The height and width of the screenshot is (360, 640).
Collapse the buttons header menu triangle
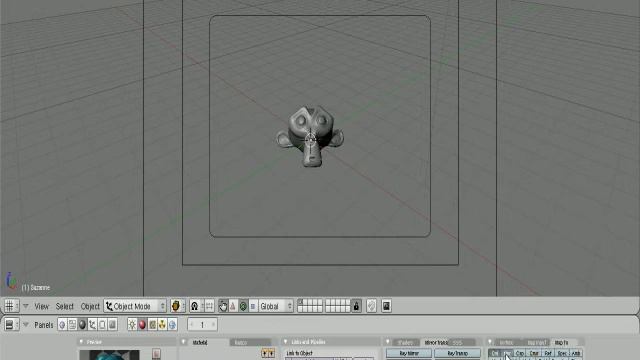[x=26, y=325]
